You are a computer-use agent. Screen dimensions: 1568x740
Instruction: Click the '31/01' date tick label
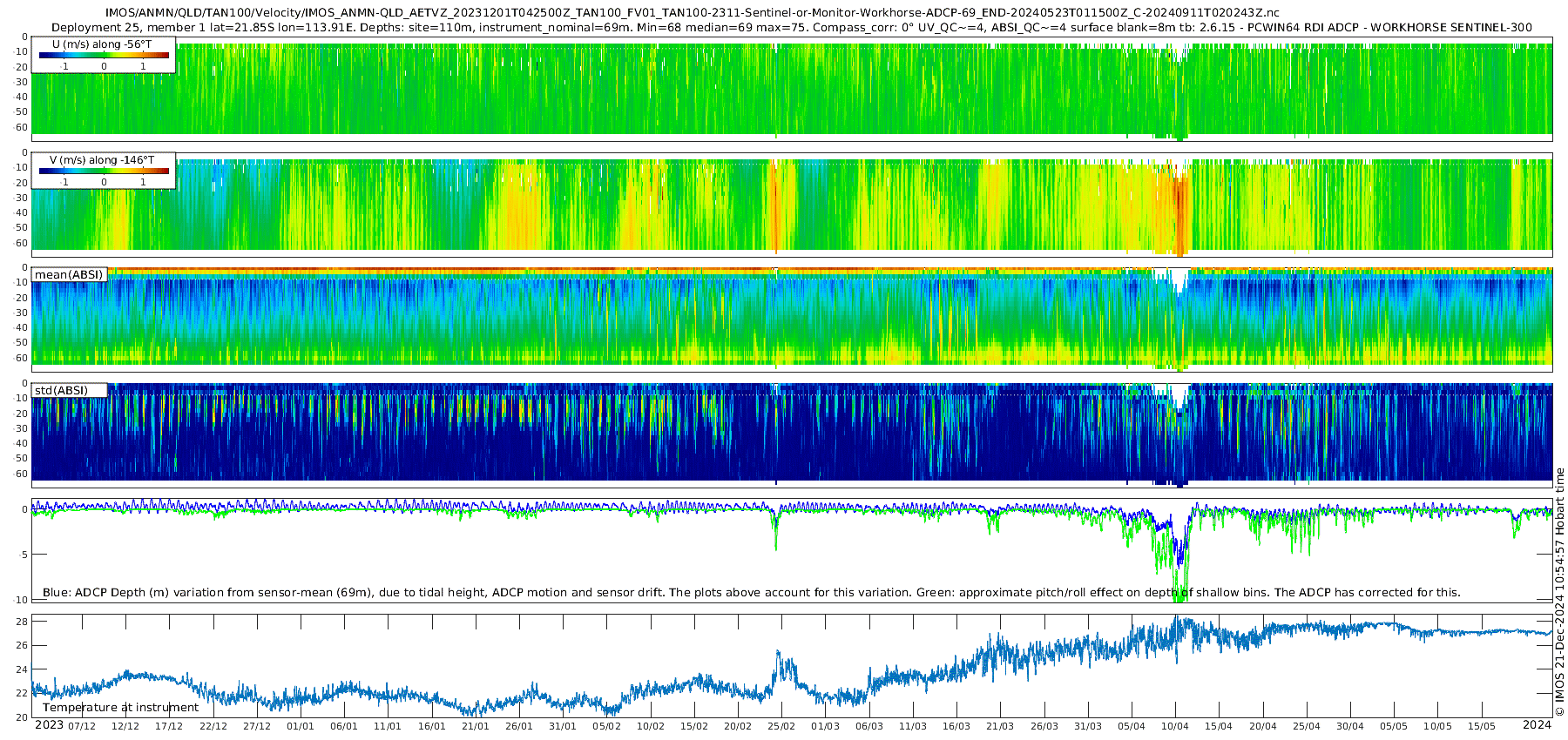point(563,727)
